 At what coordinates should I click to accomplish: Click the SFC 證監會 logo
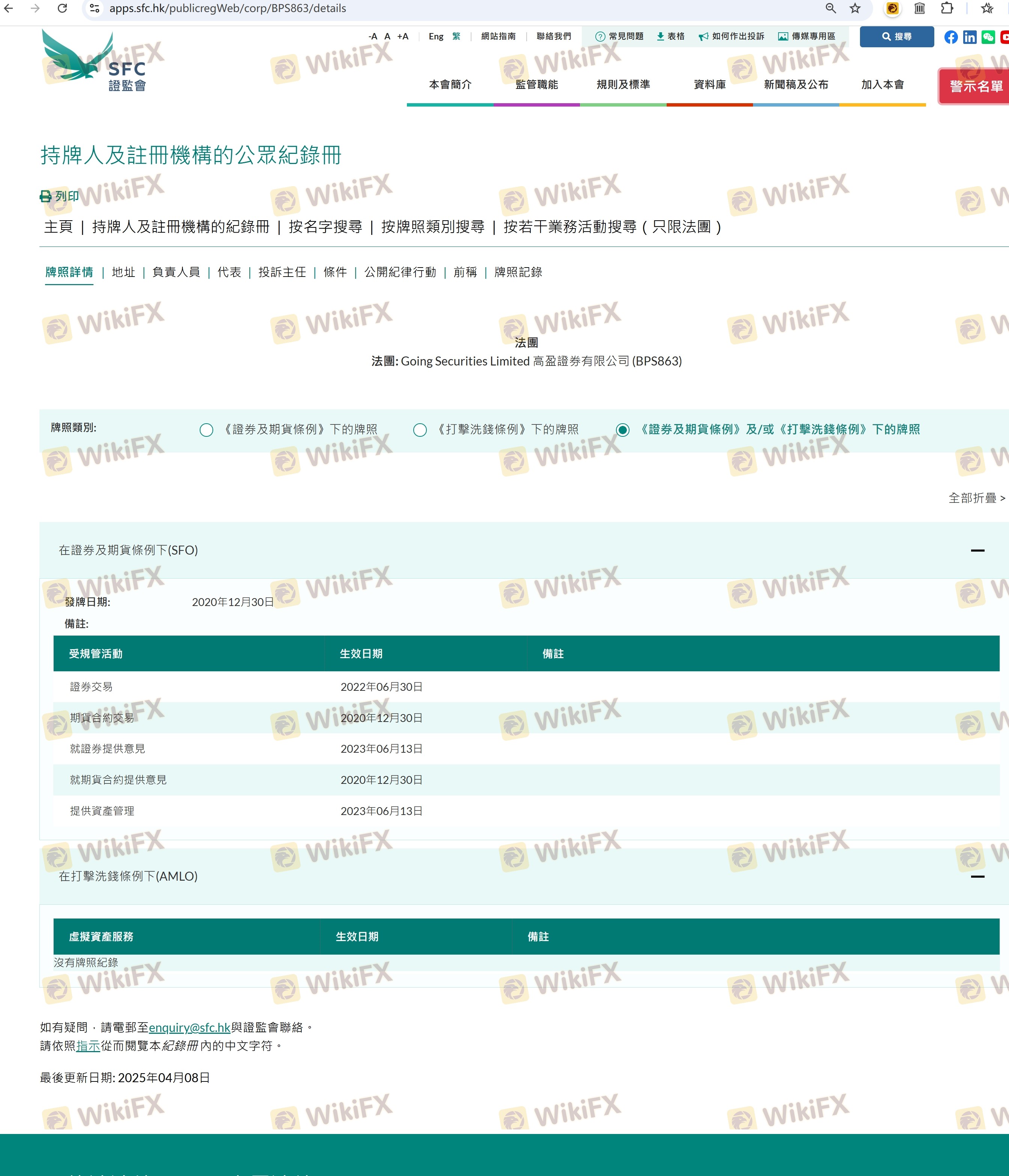tap(95, 61)
